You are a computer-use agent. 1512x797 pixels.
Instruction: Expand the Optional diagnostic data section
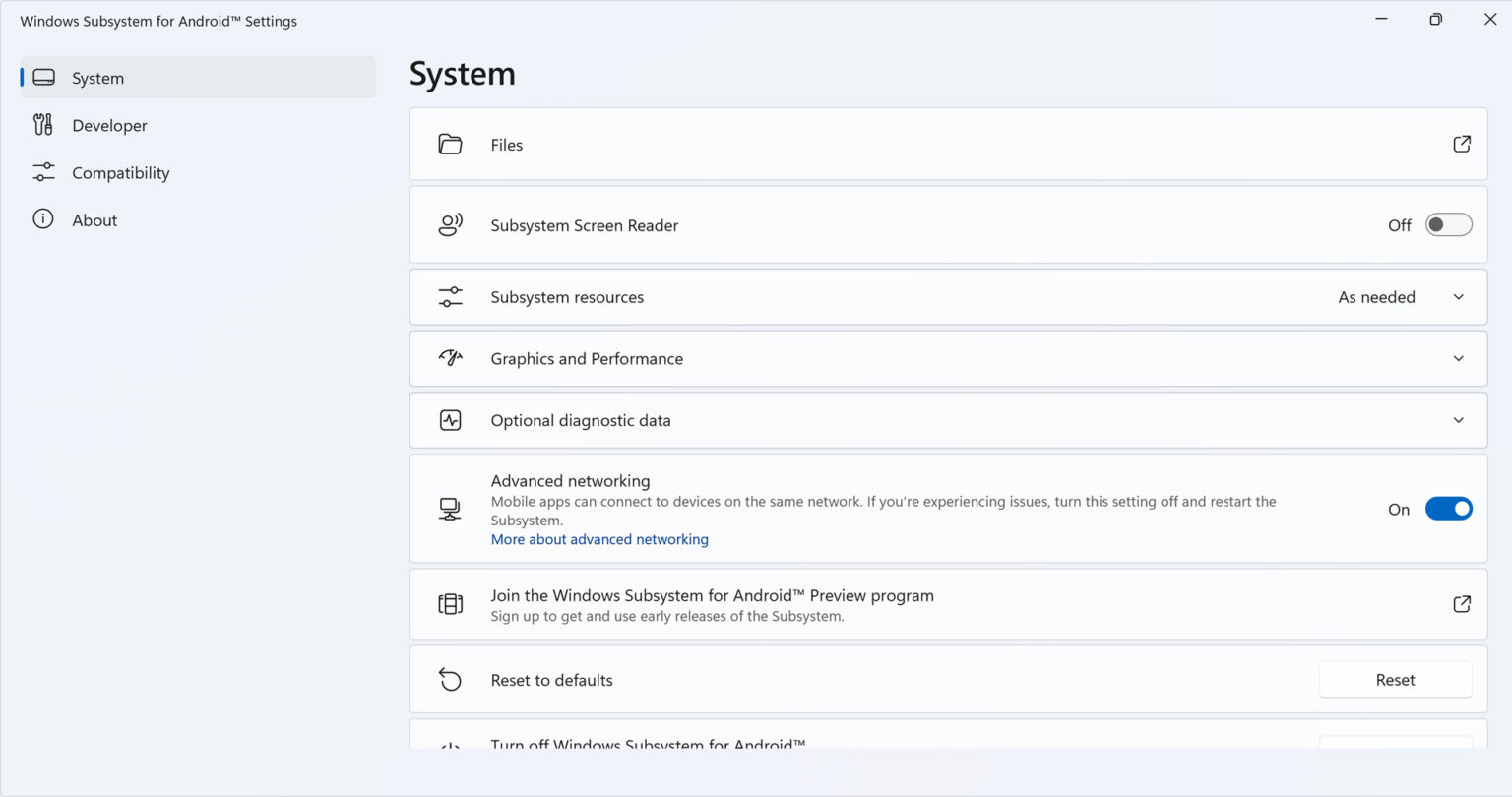(1458, 421)
